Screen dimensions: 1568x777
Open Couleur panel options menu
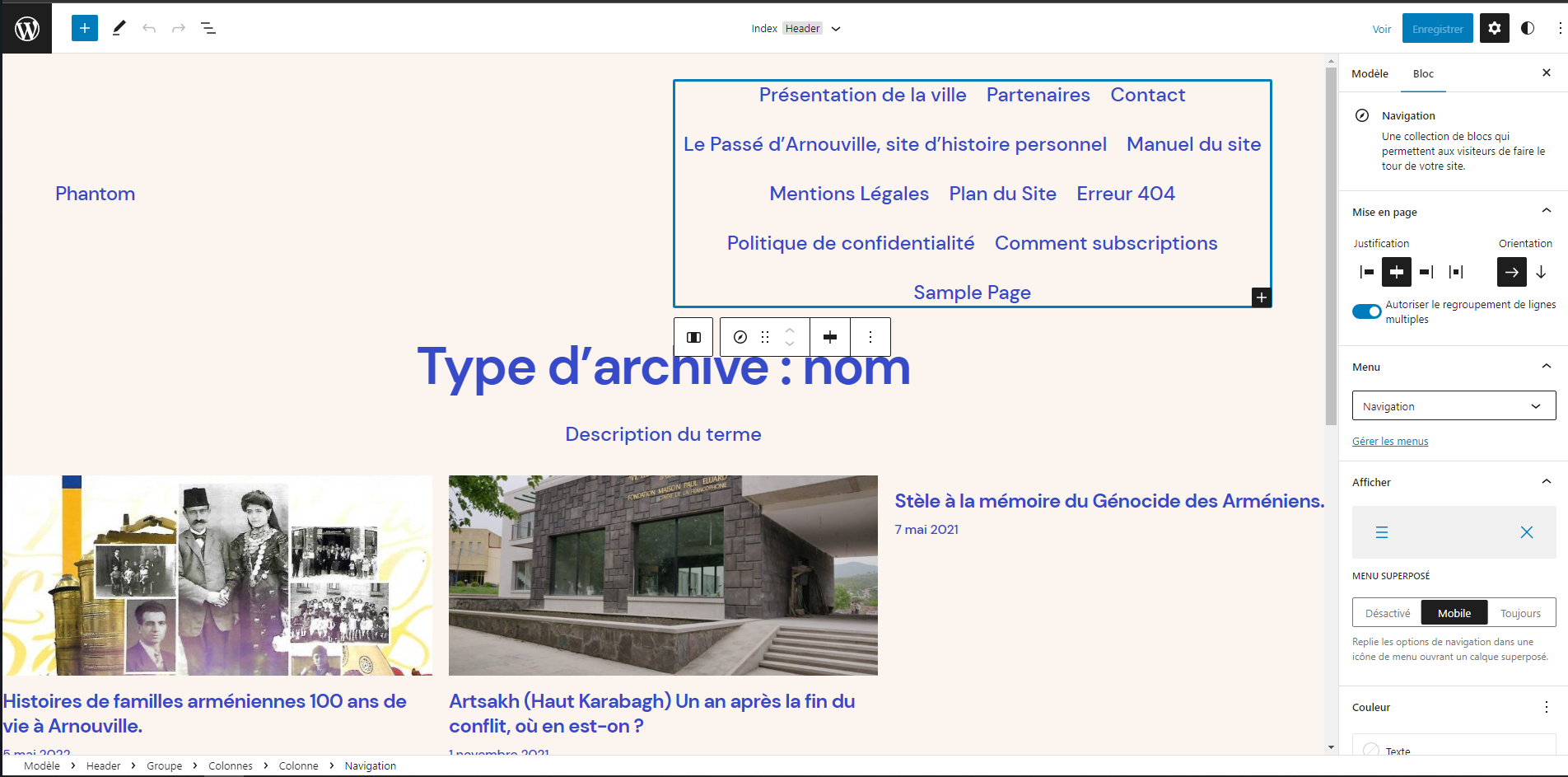click(x=1546, y=707)
